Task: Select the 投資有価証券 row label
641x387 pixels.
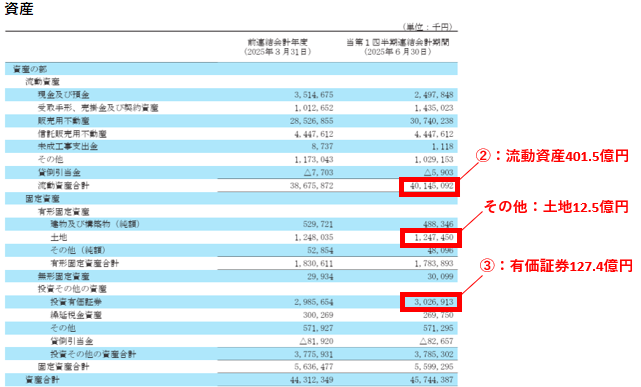Action: [76, 302]
